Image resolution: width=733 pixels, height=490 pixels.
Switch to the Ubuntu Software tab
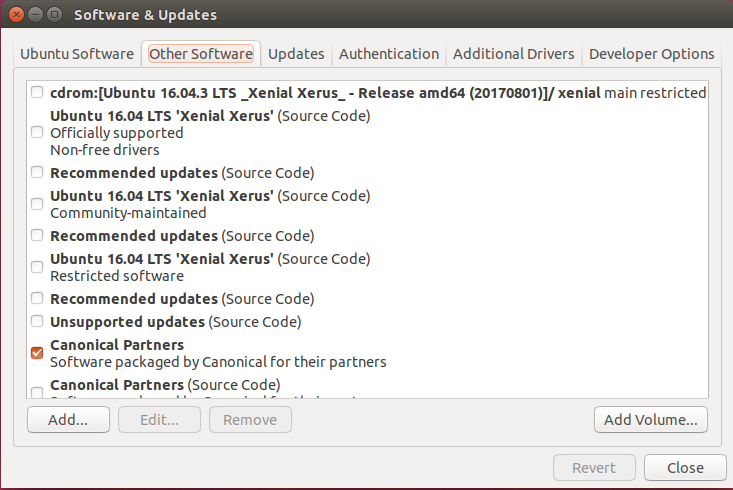coord(77,54)
